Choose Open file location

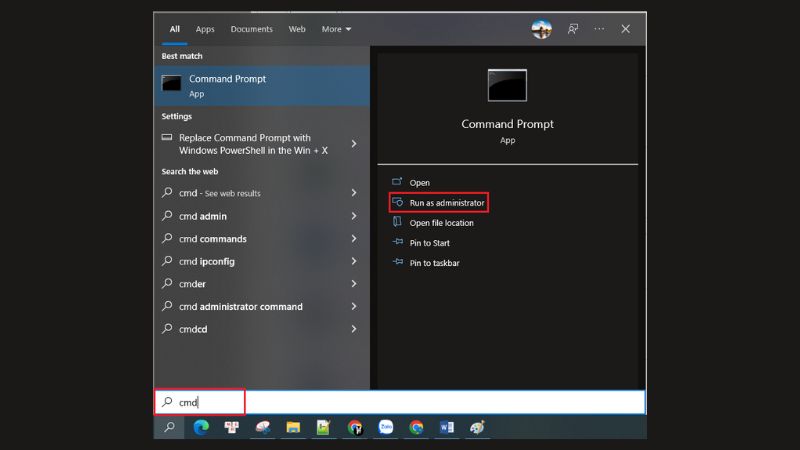[x=441, y=223]
